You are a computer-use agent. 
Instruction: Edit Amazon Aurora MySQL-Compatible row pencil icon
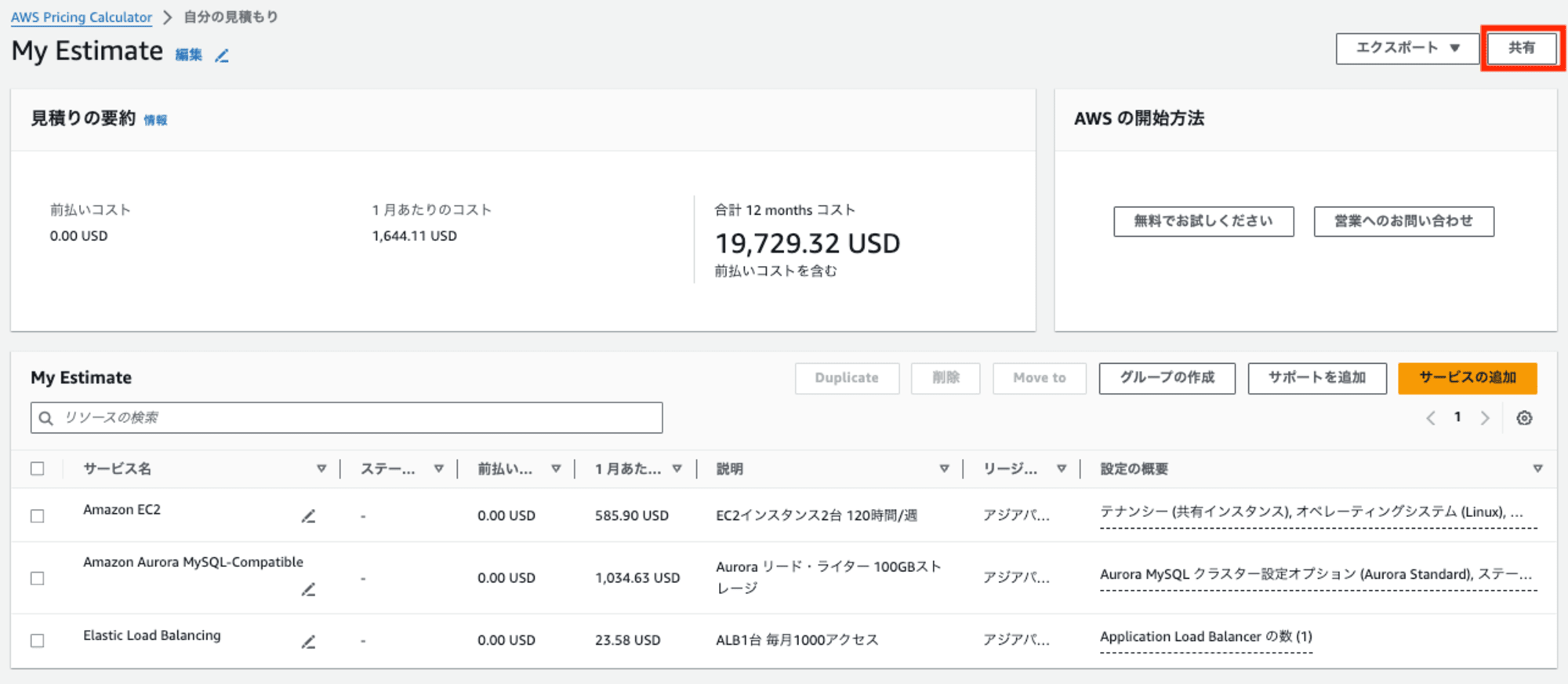coord(308,589)
